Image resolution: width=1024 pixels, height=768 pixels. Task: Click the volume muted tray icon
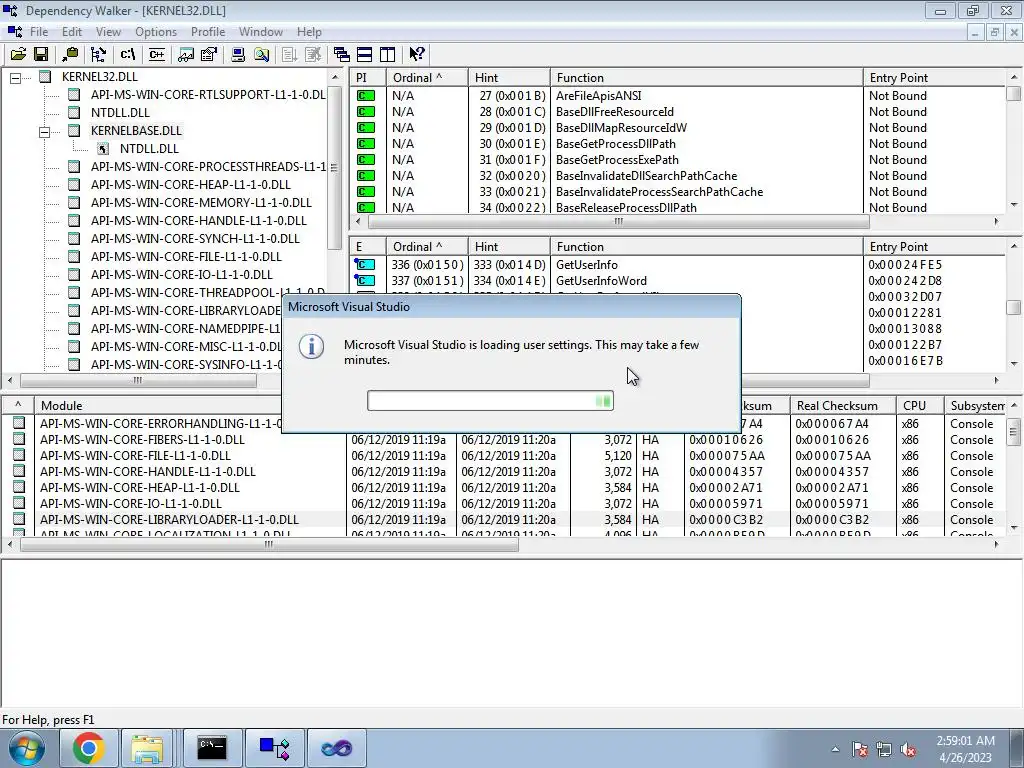[908, 750]
